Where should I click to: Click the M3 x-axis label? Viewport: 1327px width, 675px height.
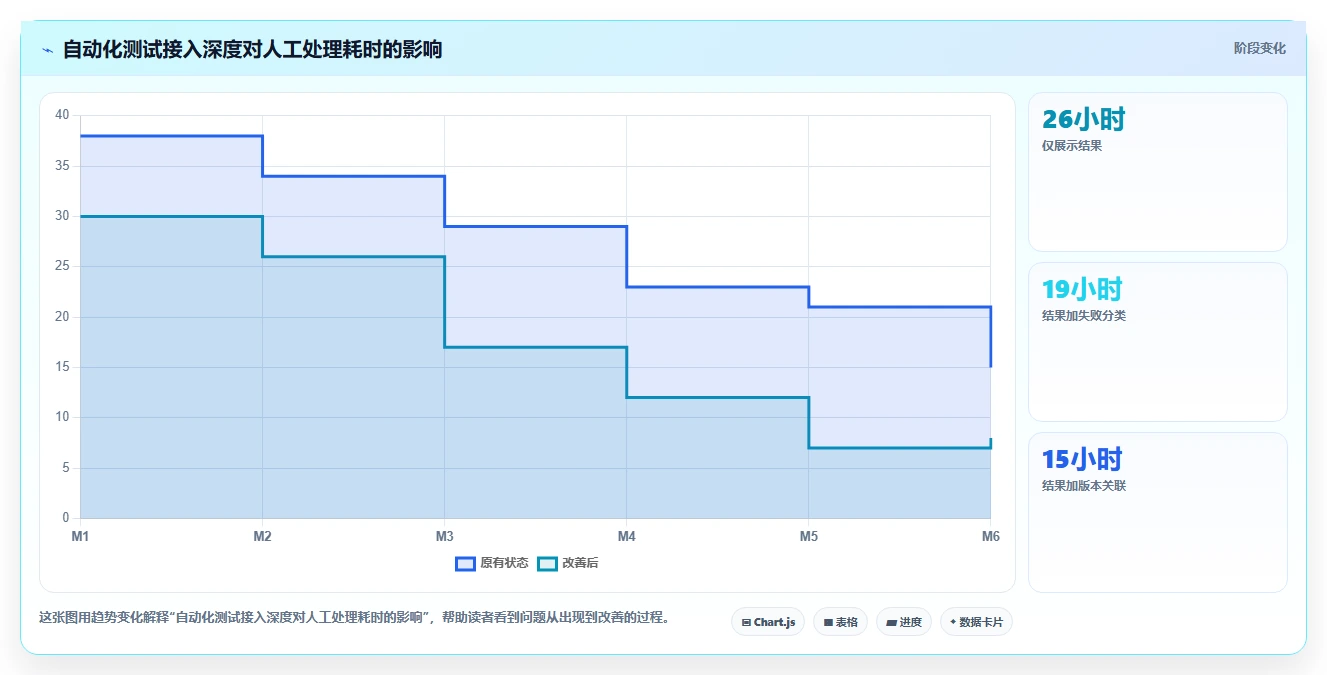point(444,537)
